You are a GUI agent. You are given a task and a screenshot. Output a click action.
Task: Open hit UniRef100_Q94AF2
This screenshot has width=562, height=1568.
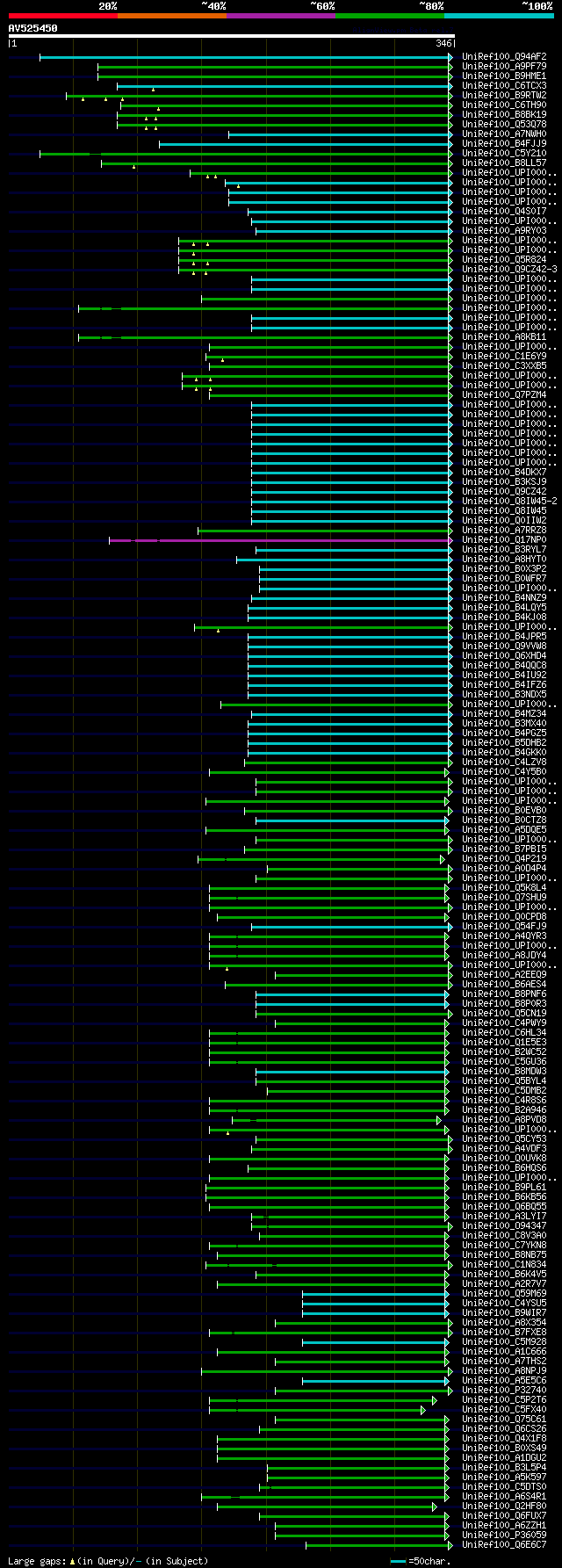[504, 57]
